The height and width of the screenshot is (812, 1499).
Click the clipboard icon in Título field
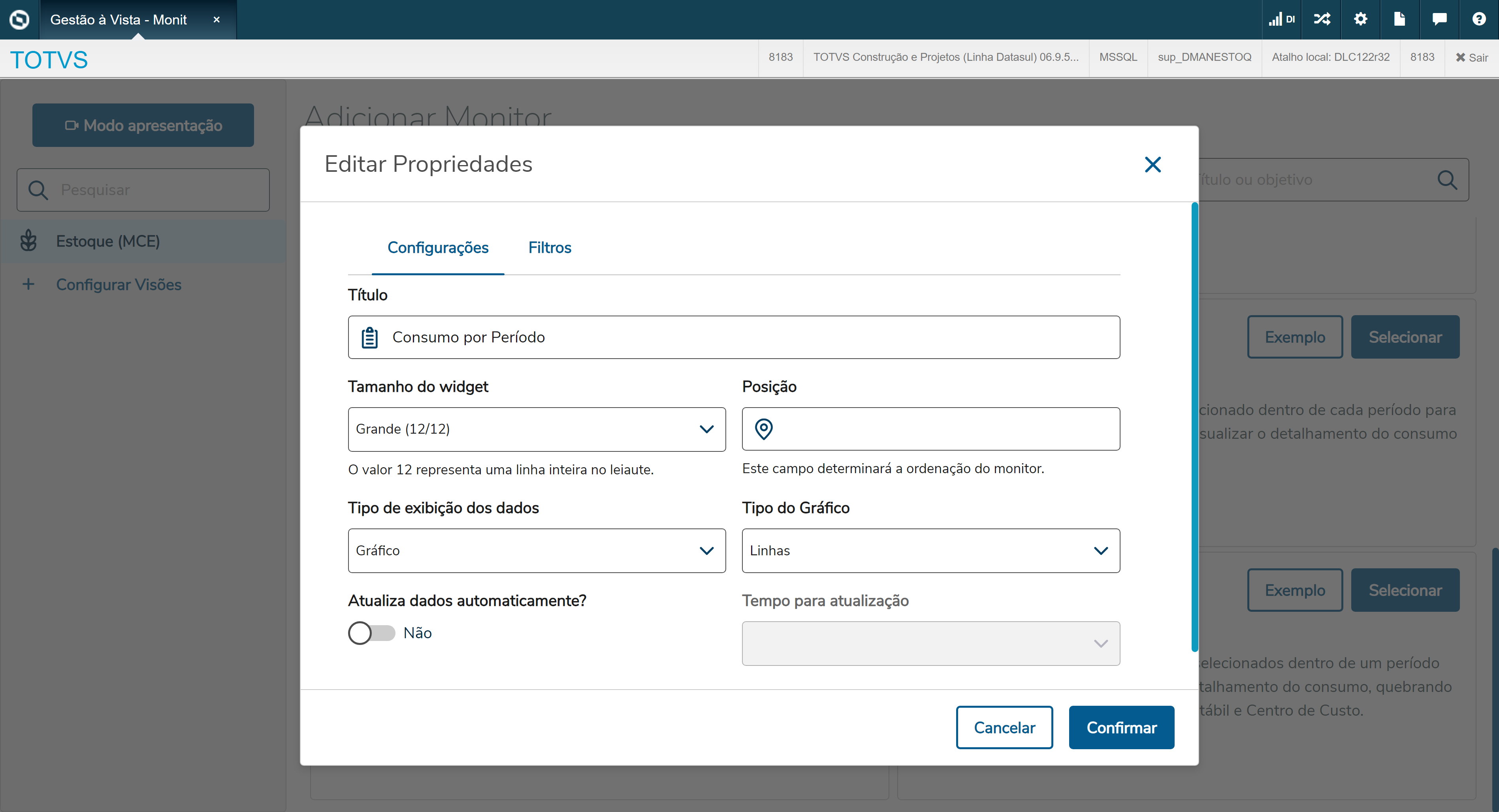(x=369, y=337)
